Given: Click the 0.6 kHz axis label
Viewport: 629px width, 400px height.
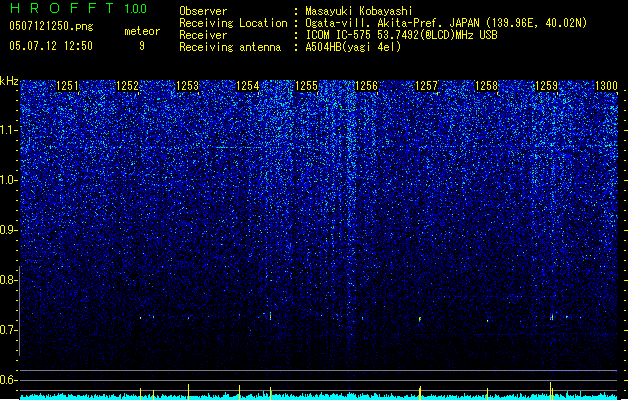Looking at the screenshot, I should pos(9,380).
